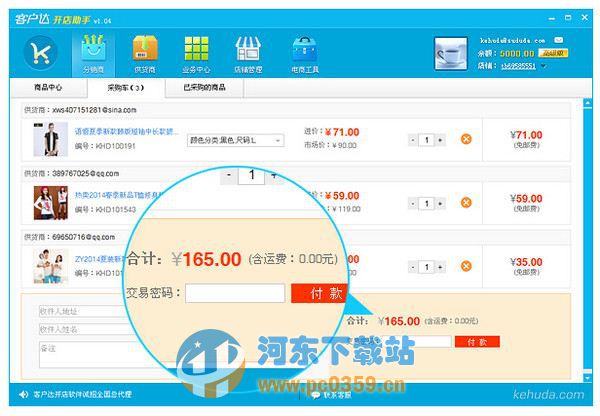
Task: Click thumbnail of product KHD100191
Action: [51, 139]
